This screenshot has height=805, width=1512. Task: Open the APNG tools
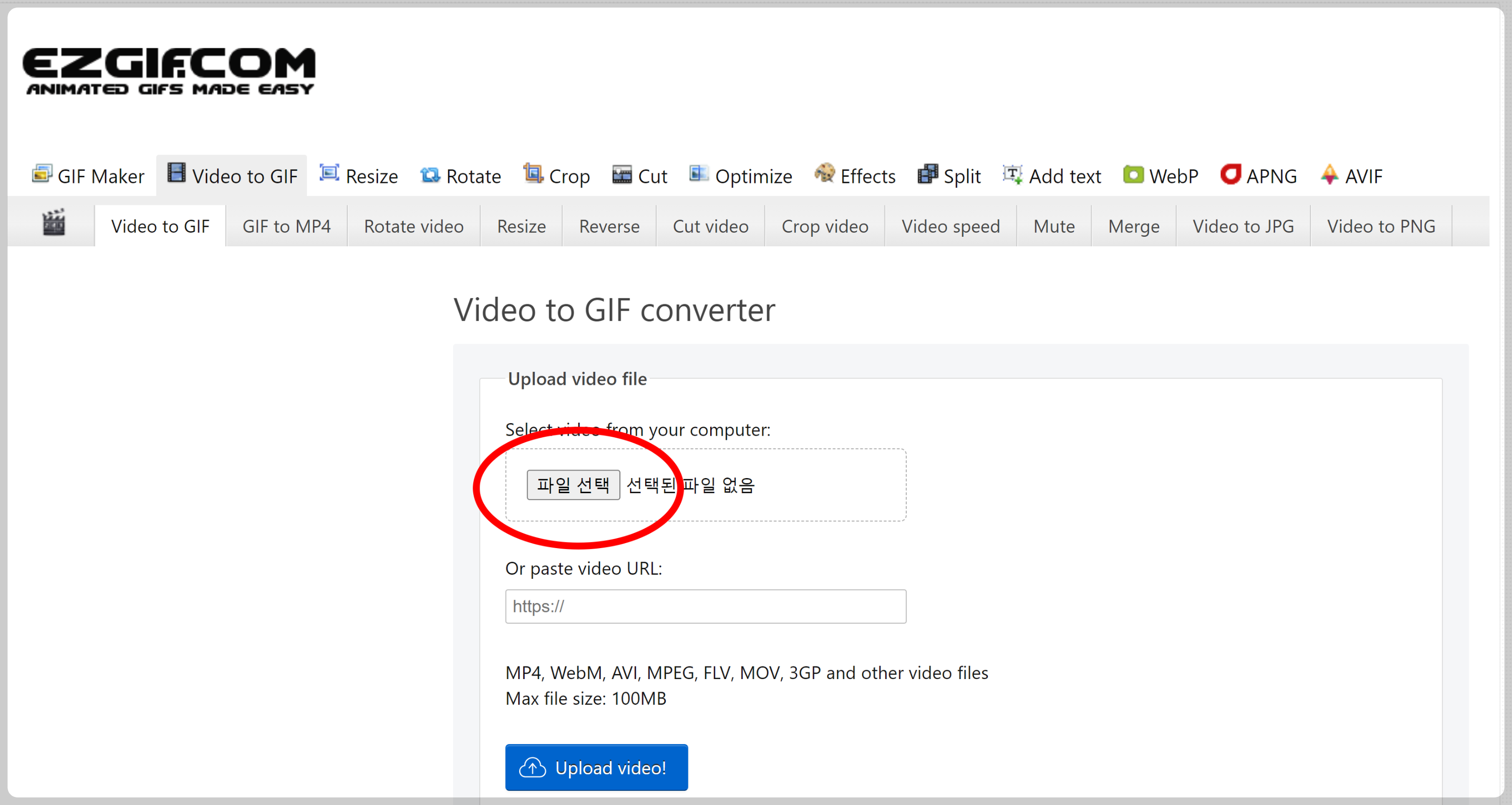pyautogui.click(x=1258, y=176)
